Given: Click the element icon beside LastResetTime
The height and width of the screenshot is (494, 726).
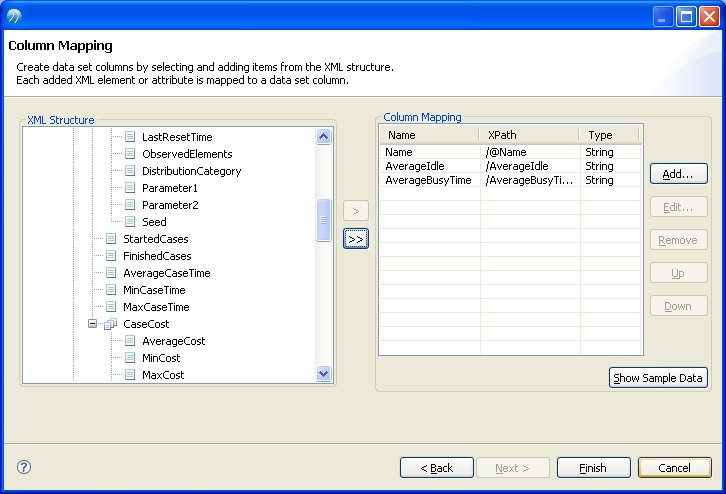Looking at the screenshot, I should 130,137.
